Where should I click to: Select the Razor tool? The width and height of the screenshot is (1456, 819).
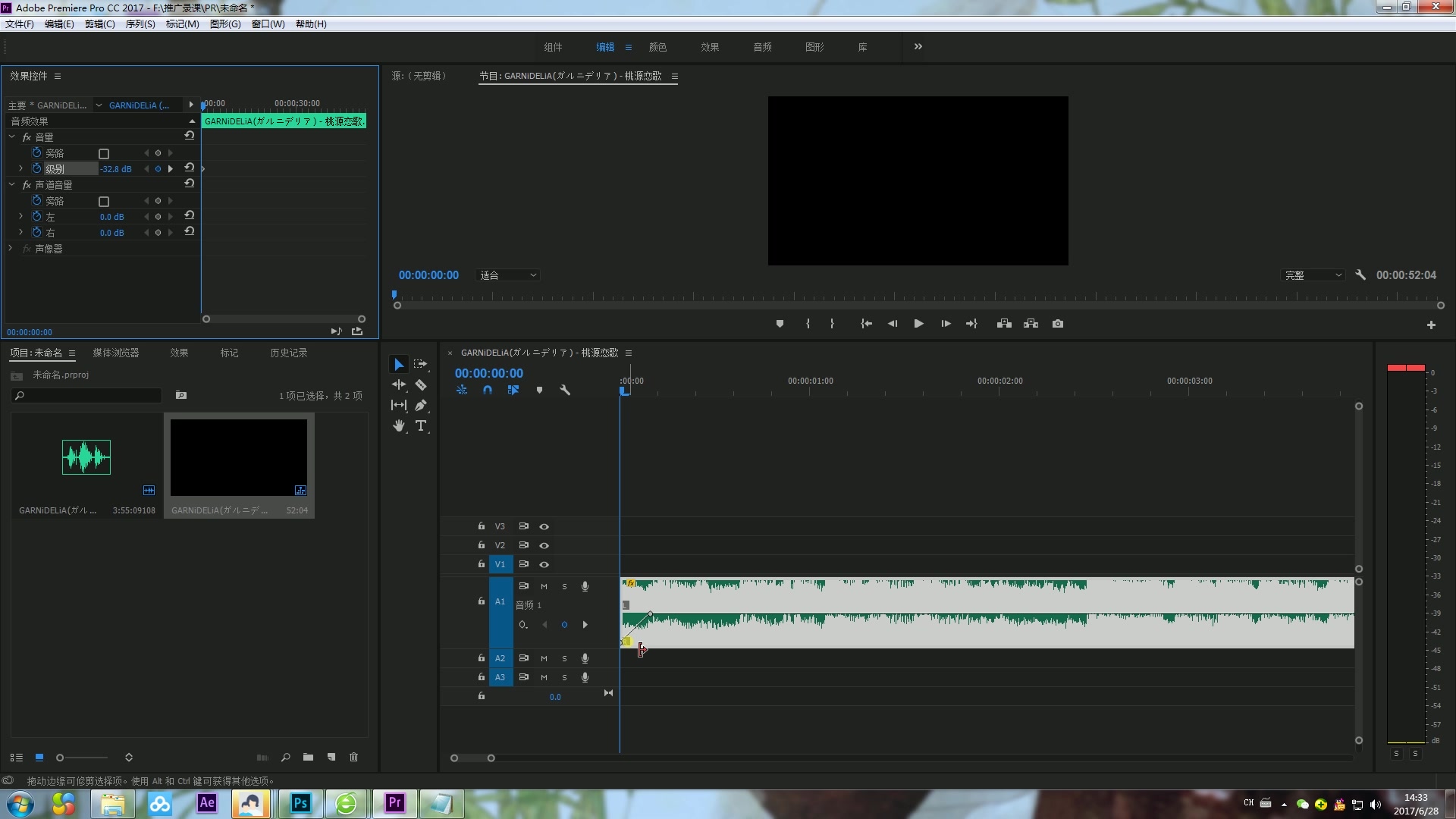click(x=421, y=385)
